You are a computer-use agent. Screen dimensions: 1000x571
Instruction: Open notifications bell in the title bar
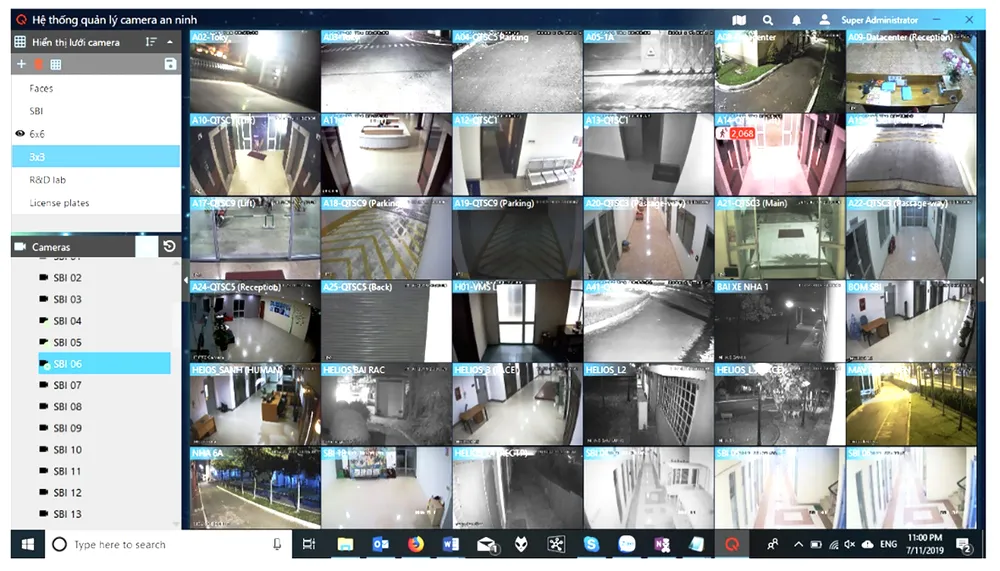(797, 20)
